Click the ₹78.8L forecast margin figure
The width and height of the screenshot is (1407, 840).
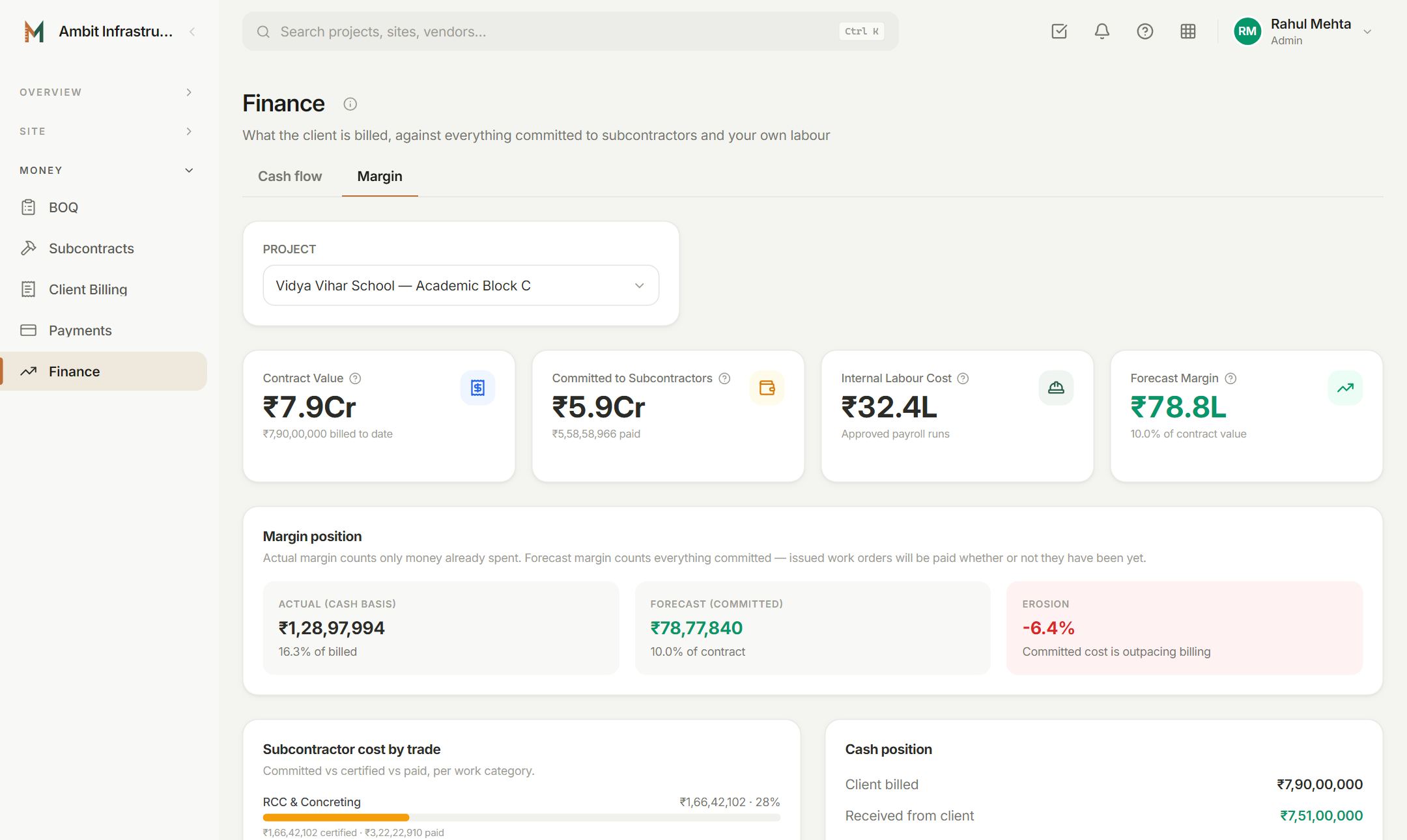(1178, 407)
